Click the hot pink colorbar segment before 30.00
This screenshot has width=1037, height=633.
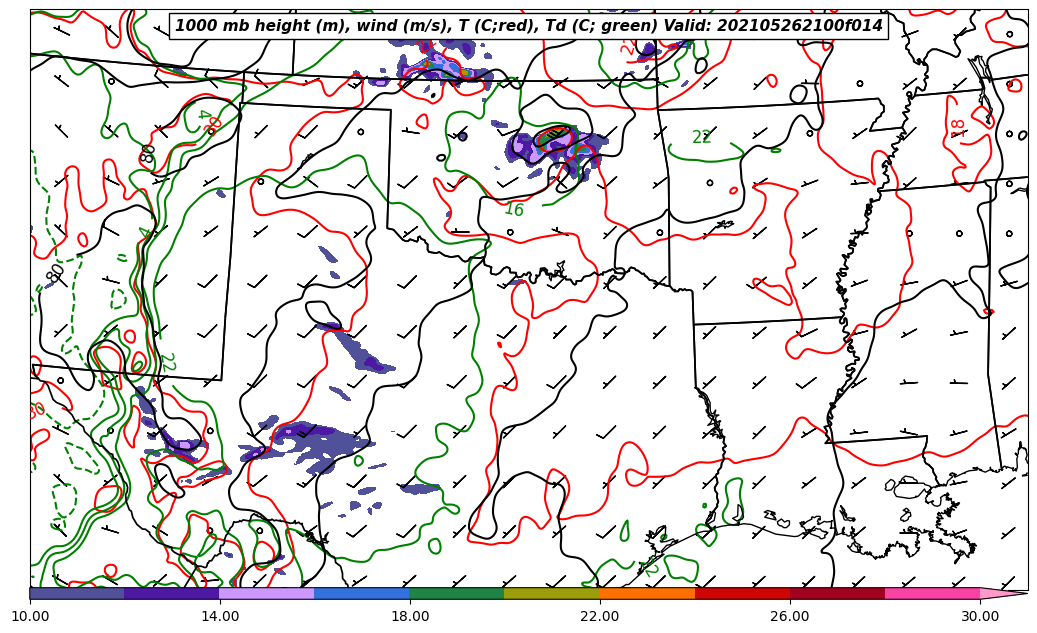933,593
